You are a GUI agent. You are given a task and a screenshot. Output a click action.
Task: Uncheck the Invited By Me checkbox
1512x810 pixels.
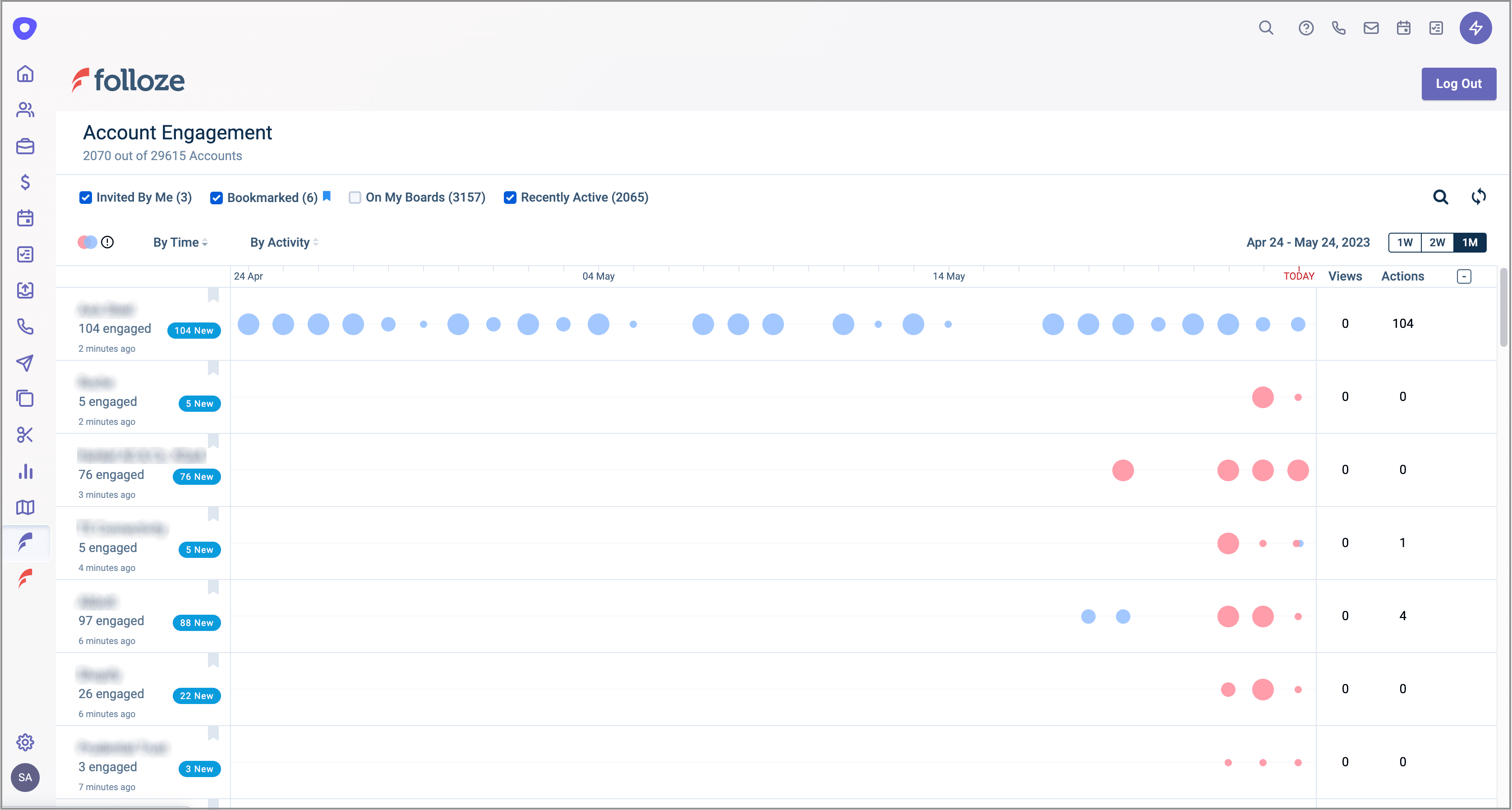86,197
